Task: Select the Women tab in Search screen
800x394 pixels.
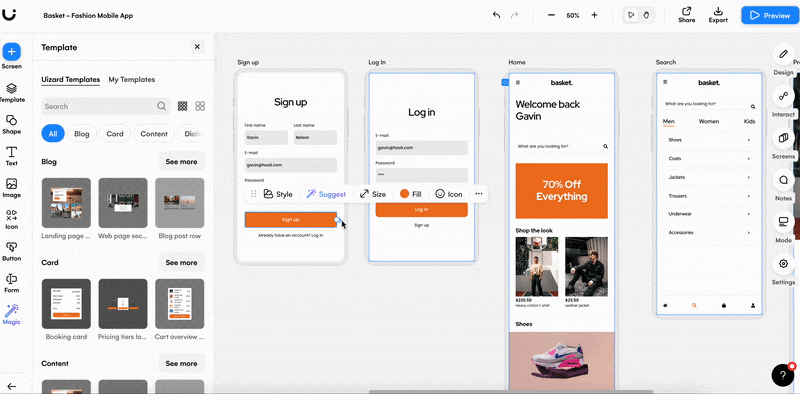Action: tap(709, 121)
